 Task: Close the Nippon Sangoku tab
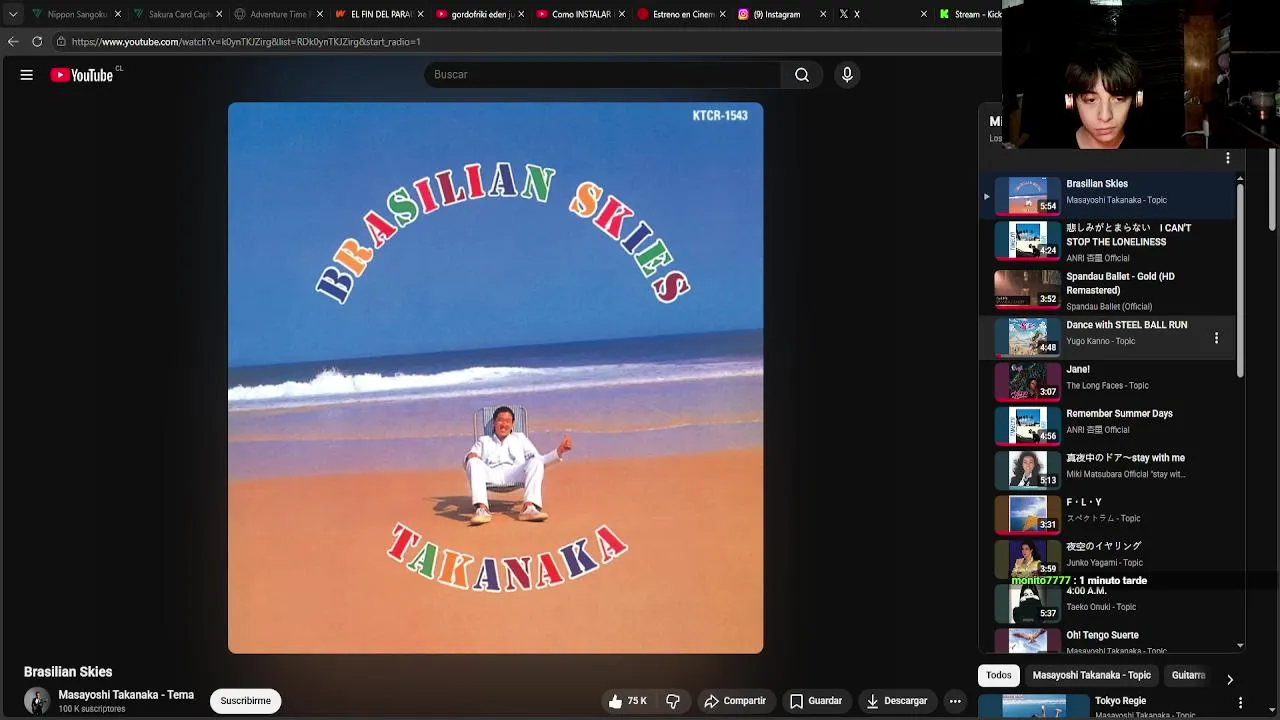[118, 14]
